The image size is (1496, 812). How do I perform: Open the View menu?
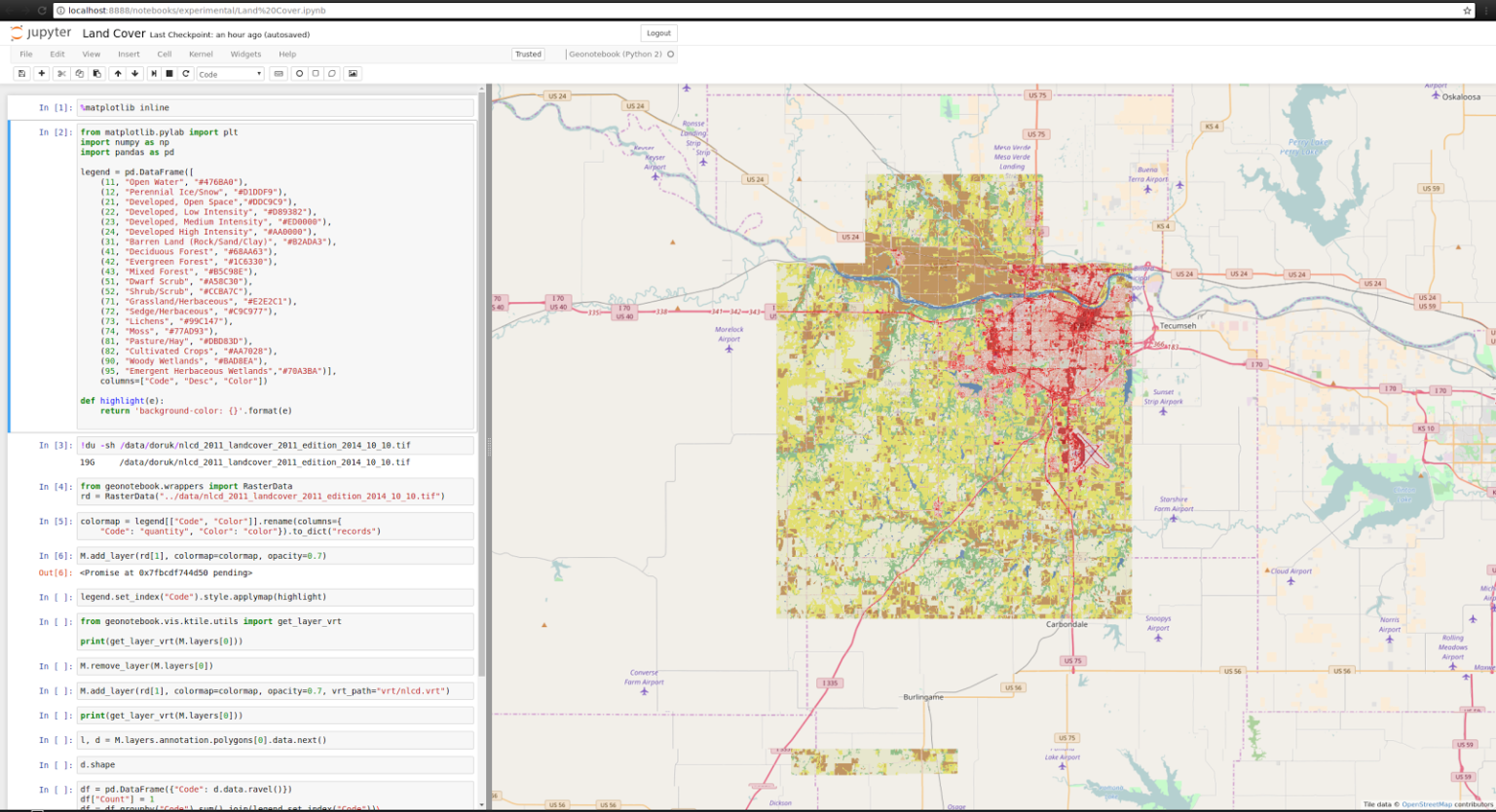[91, 55]
